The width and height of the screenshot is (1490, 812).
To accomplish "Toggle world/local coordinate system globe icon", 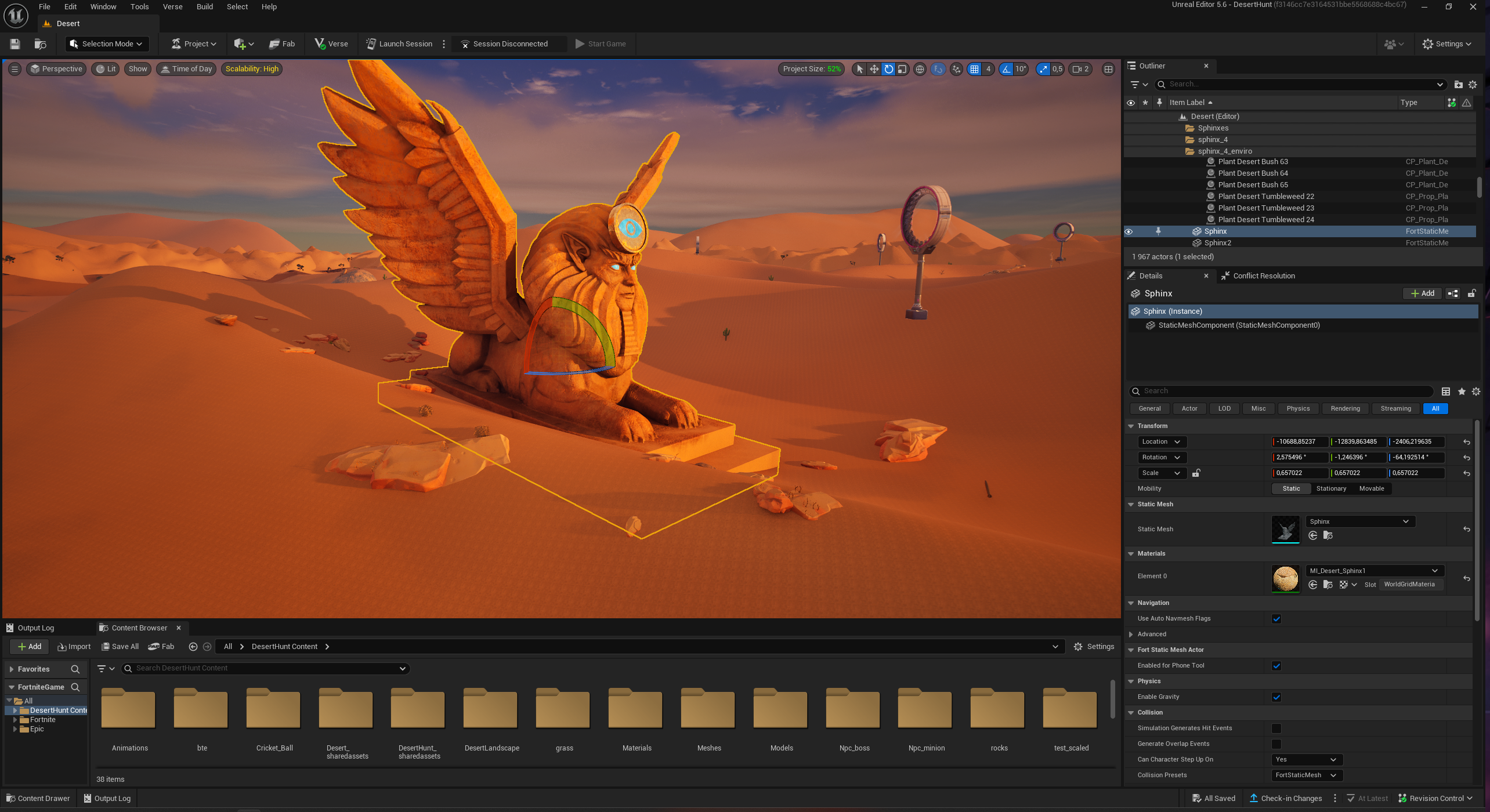I will [x=920, y=69].
